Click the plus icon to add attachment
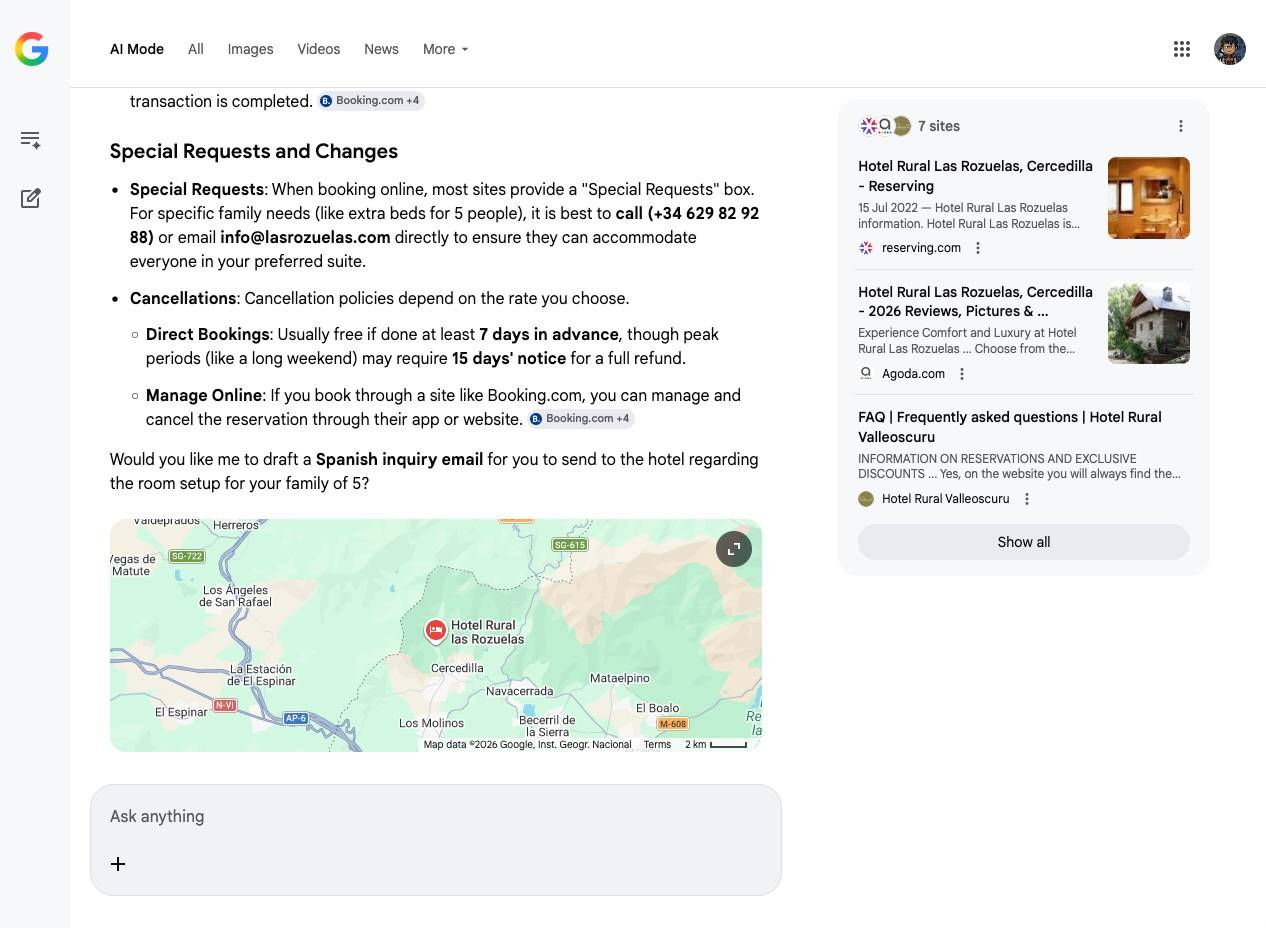Viewport: 1266px width, 928px height. 118,864
